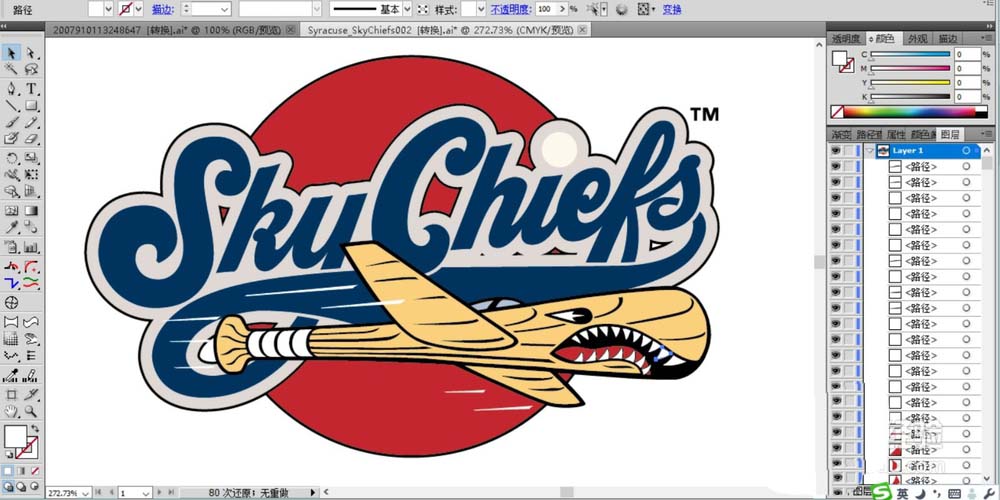Viewport: 1000px width, 500px height.
Task: Switch to the Syracuse_SkyChiefs002 document tab
Action: click(446, 29)
